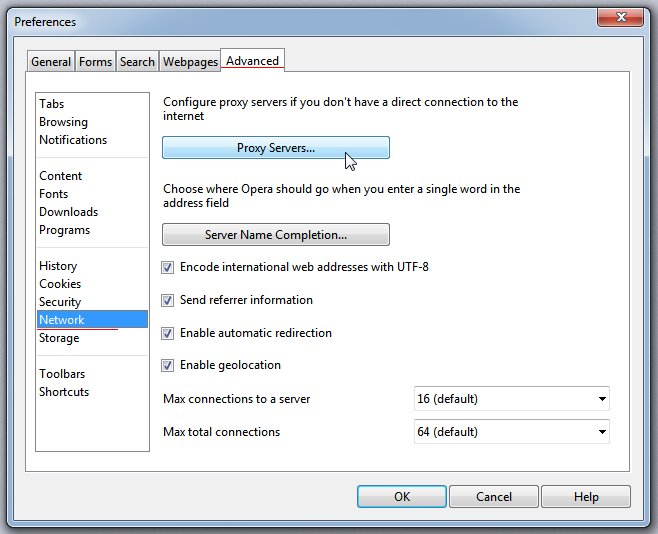Viewport: 658px width, 534px height.
Task: Confirm preferences with OK button
Action: (402, 497)
